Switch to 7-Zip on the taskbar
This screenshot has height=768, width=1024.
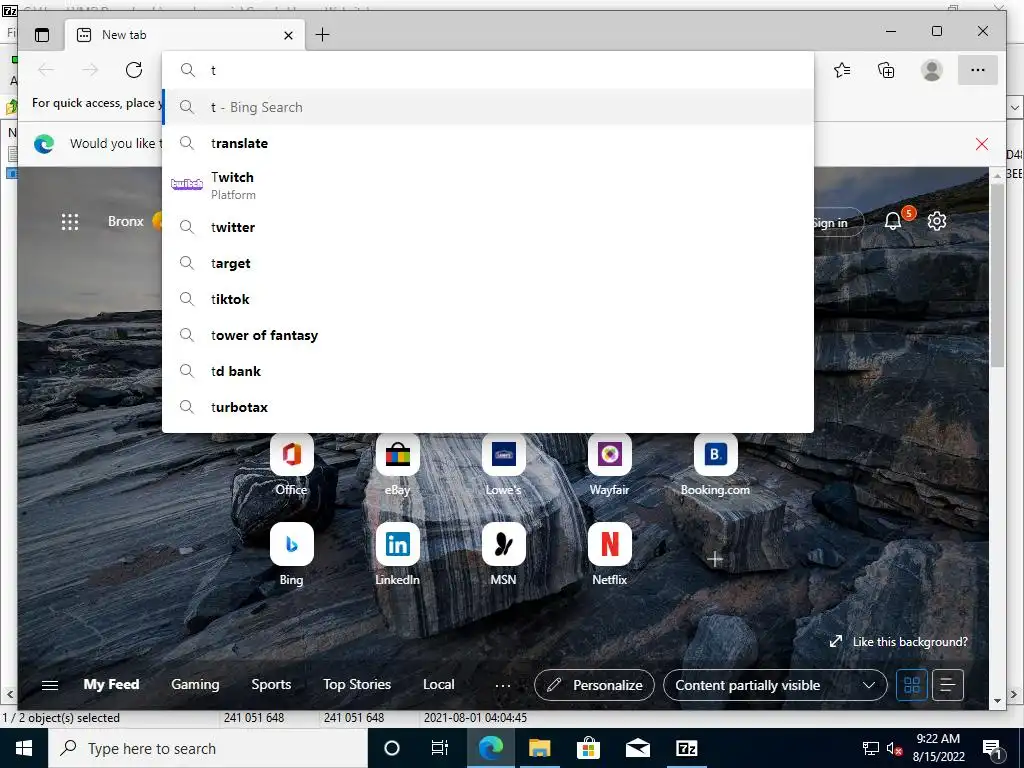coord(686,748)
